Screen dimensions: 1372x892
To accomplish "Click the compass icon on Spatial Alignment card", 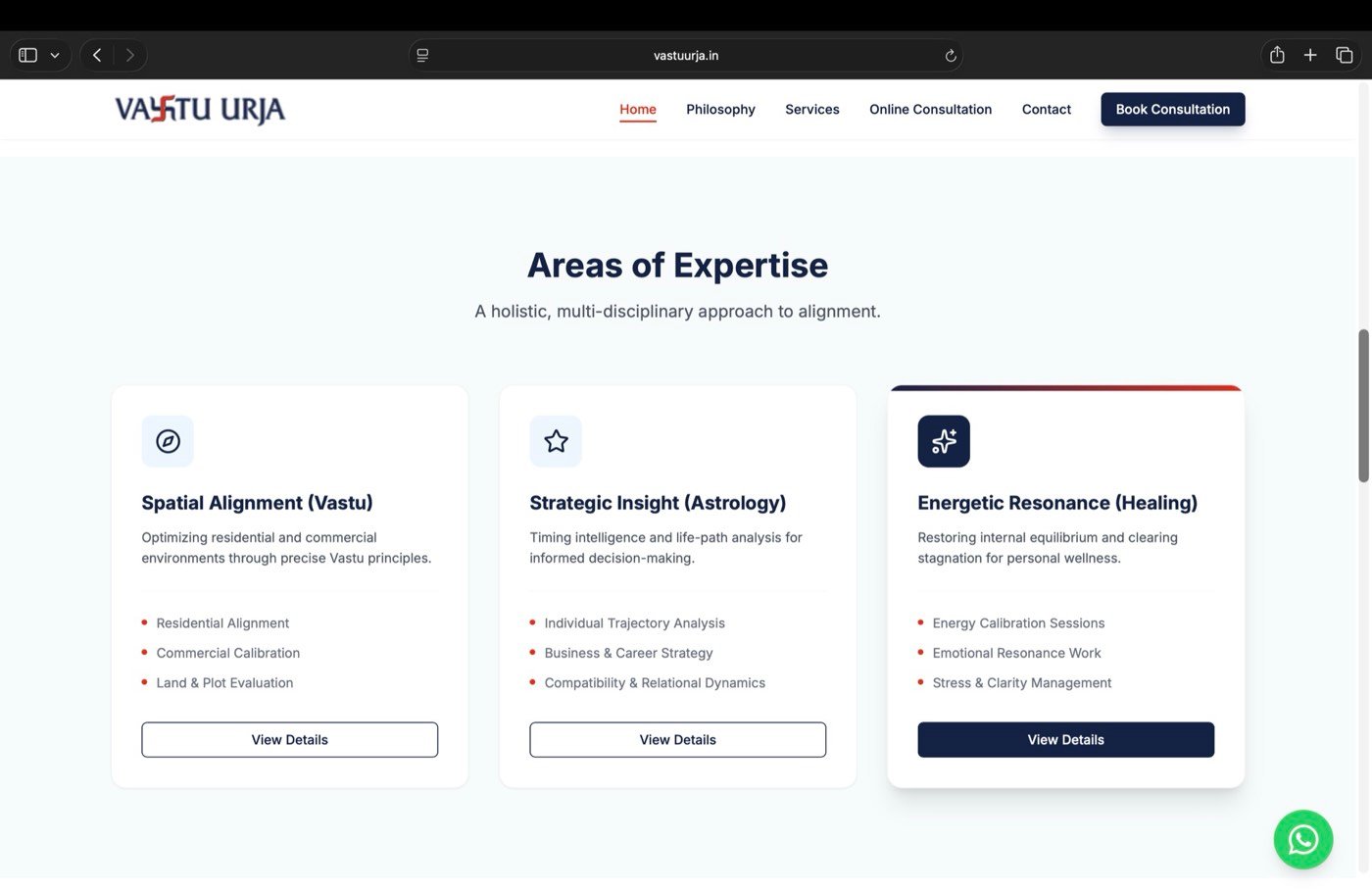I will 168,441.
